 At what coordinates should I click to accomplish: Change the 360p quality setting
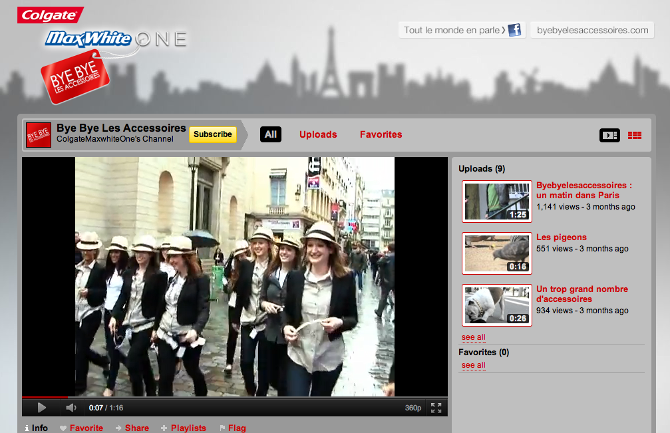tap(413, 408)
